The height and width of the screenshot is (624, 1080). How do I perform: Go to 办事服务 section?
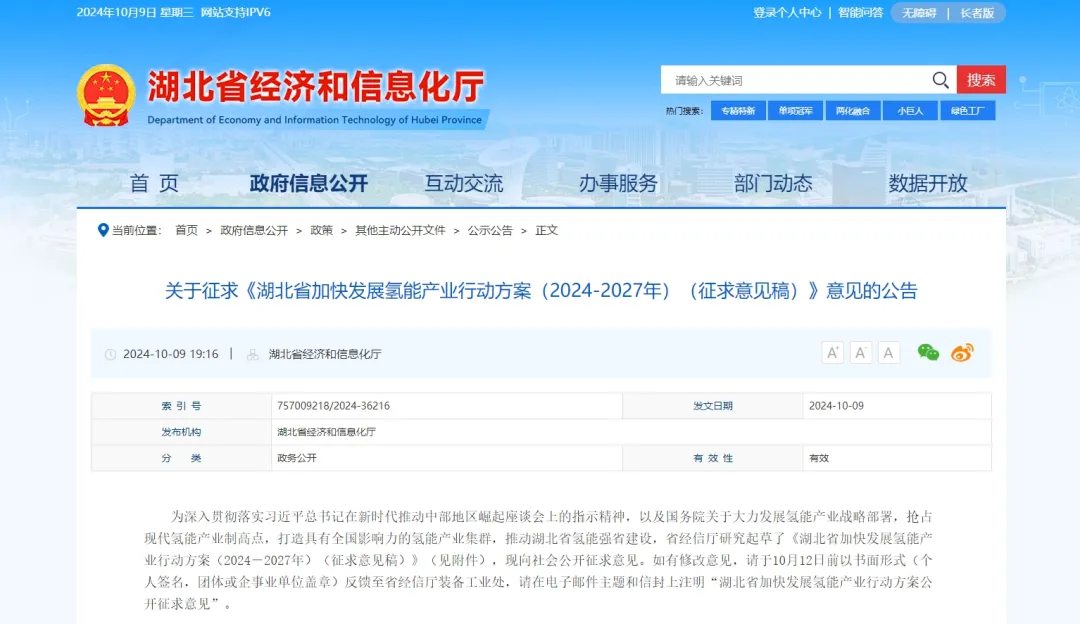(618, 183)
